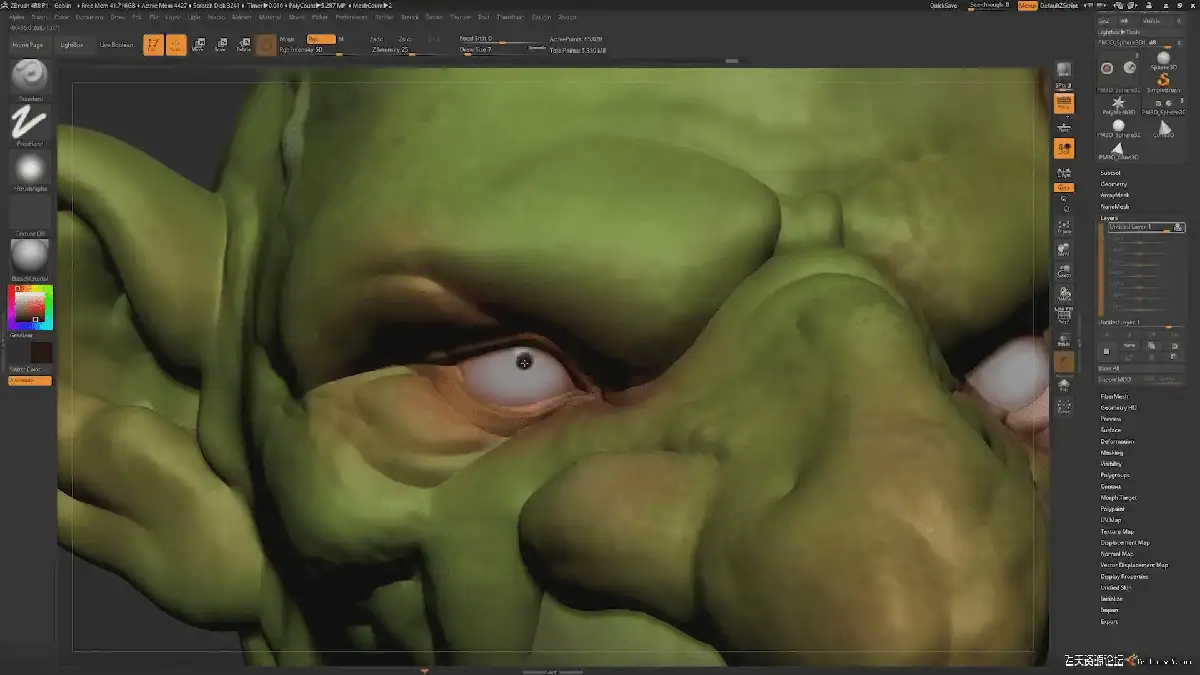1200x675 pixels.
Task: Toggle Draw mode button
Action: click(176, 45)
